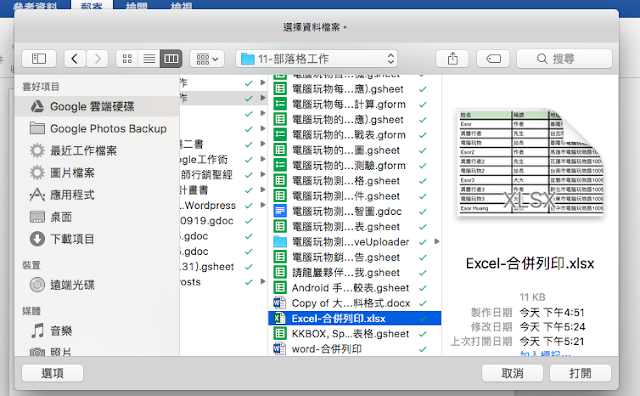Open the 11-部落格工作 folder path dropdown
The width and height of the screenshot is (640, 396).
click(x=316, y=59)
